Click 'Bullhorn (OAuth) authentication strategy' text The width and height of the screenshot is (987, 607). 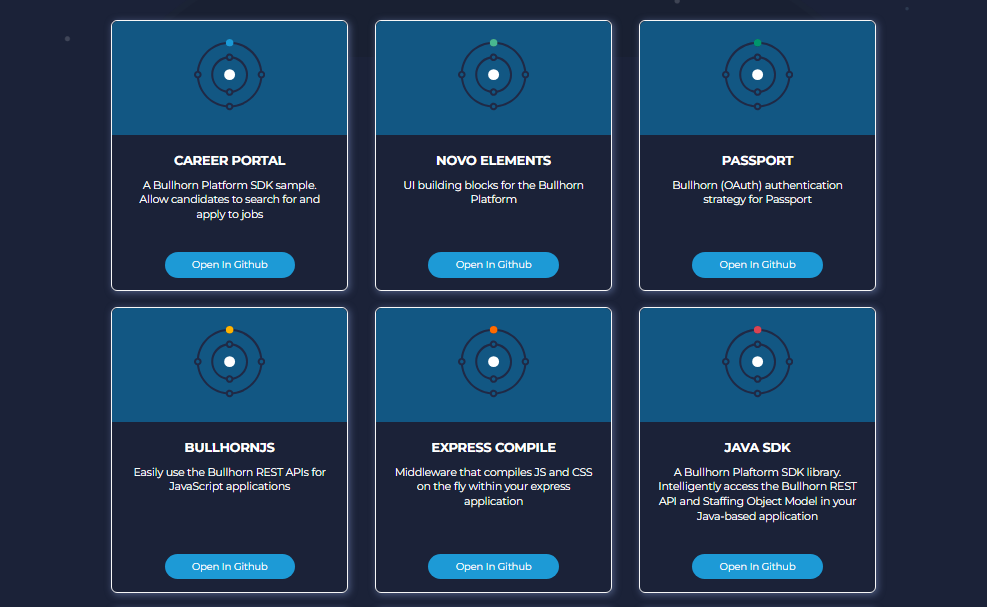tap(757, 192)
